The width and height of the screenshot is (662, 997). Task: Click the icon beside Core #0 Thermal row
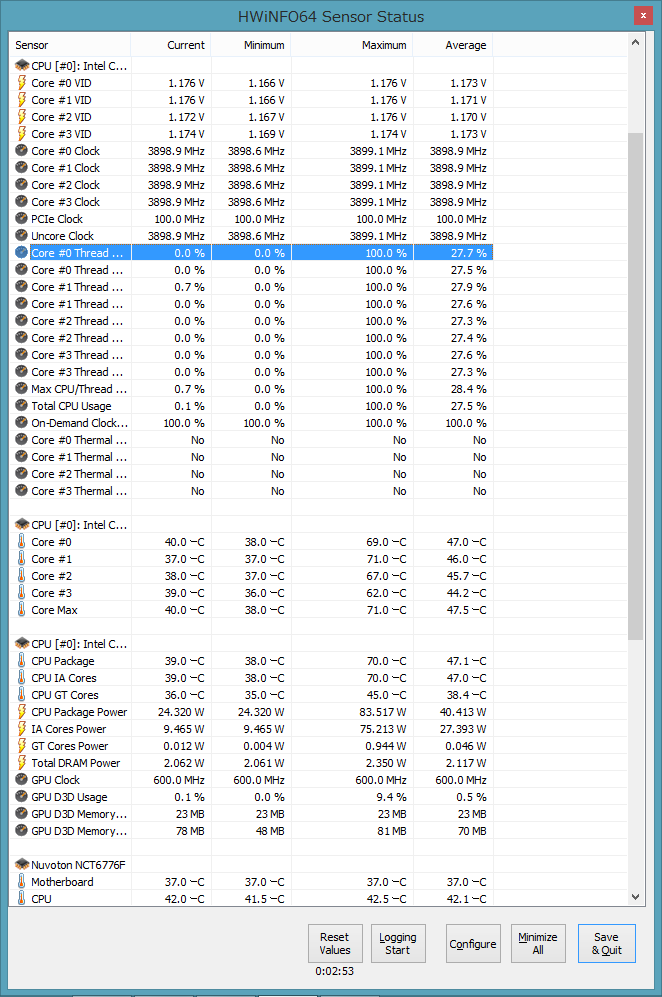[x=22, y=440]
